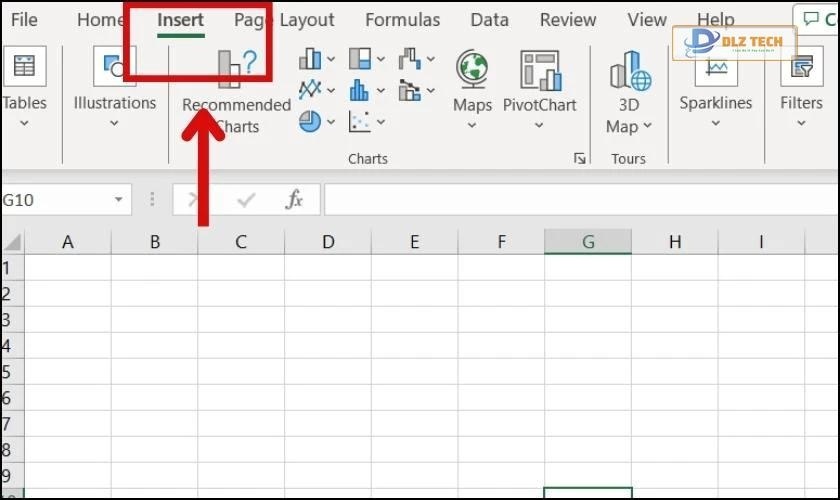Expand the Tables group dropdown
The image size is (840, 500).
pos(24,124)
